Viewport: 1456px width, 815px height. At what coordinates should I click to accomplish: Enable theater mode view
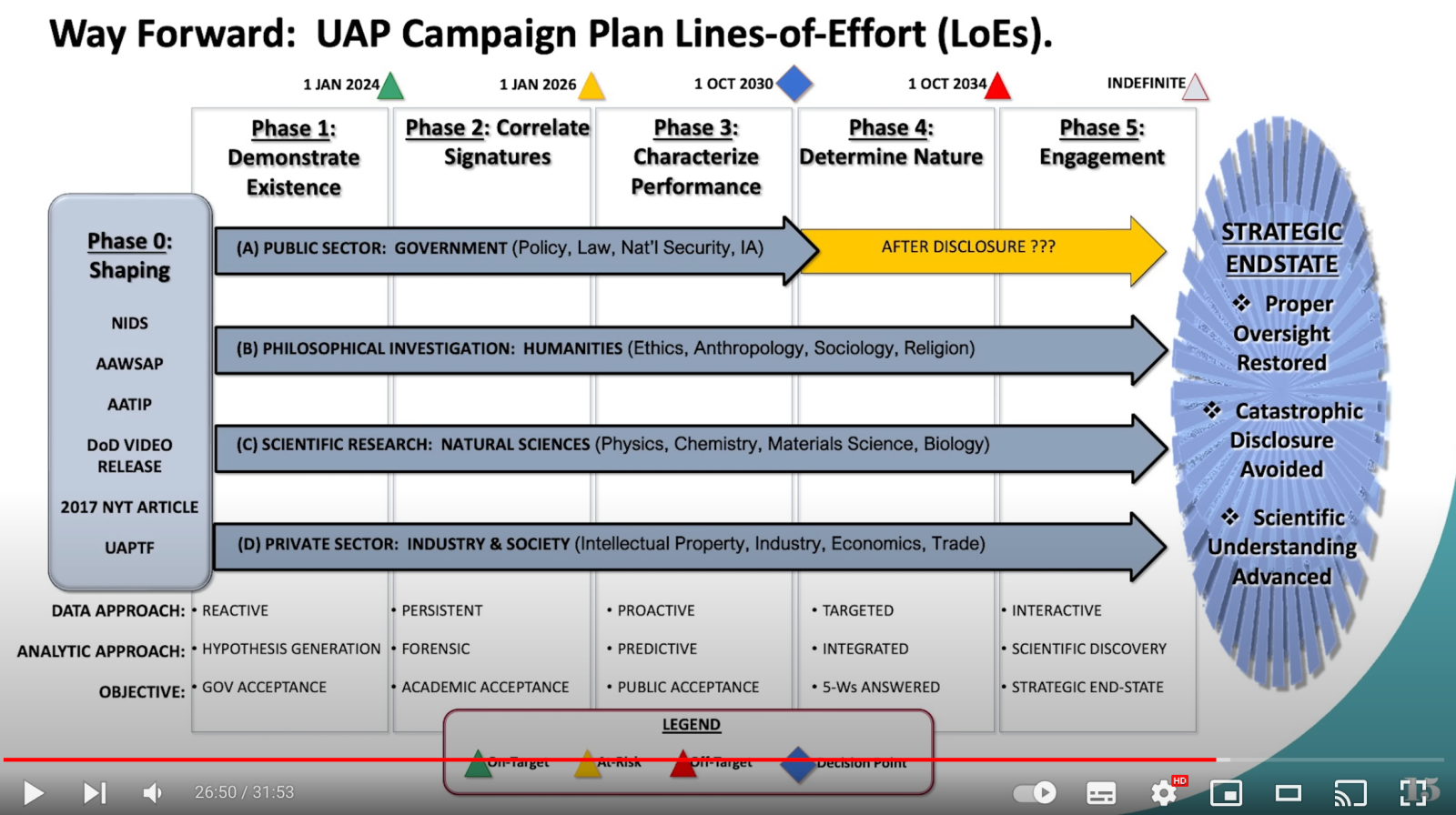coord(1288,793)
